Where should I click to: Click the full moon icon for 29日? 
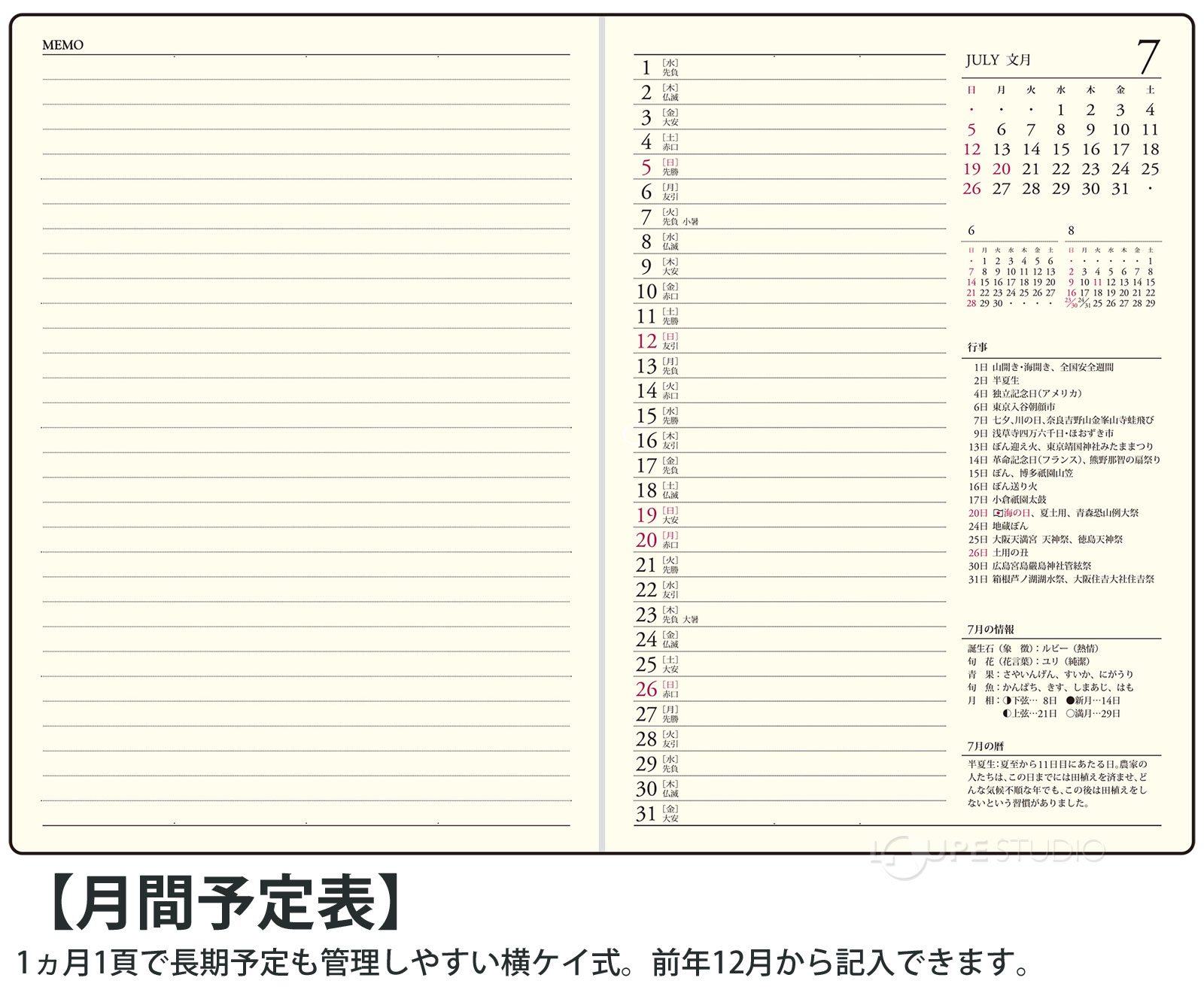pos(1070,714)
